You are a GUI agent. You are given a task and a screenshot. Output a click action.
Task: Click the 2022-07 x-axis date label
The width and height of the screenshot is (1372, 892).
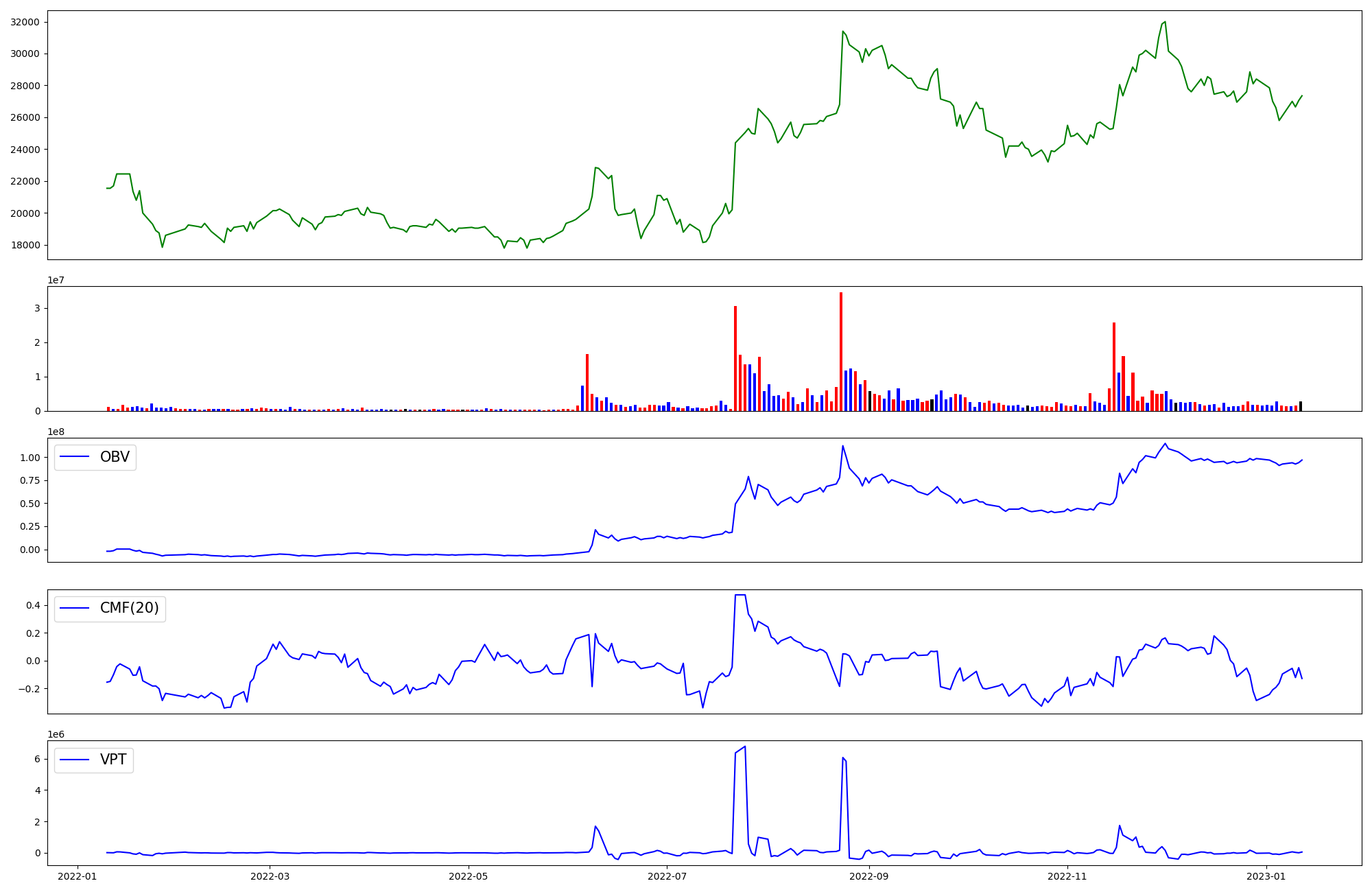pos(667,876)
